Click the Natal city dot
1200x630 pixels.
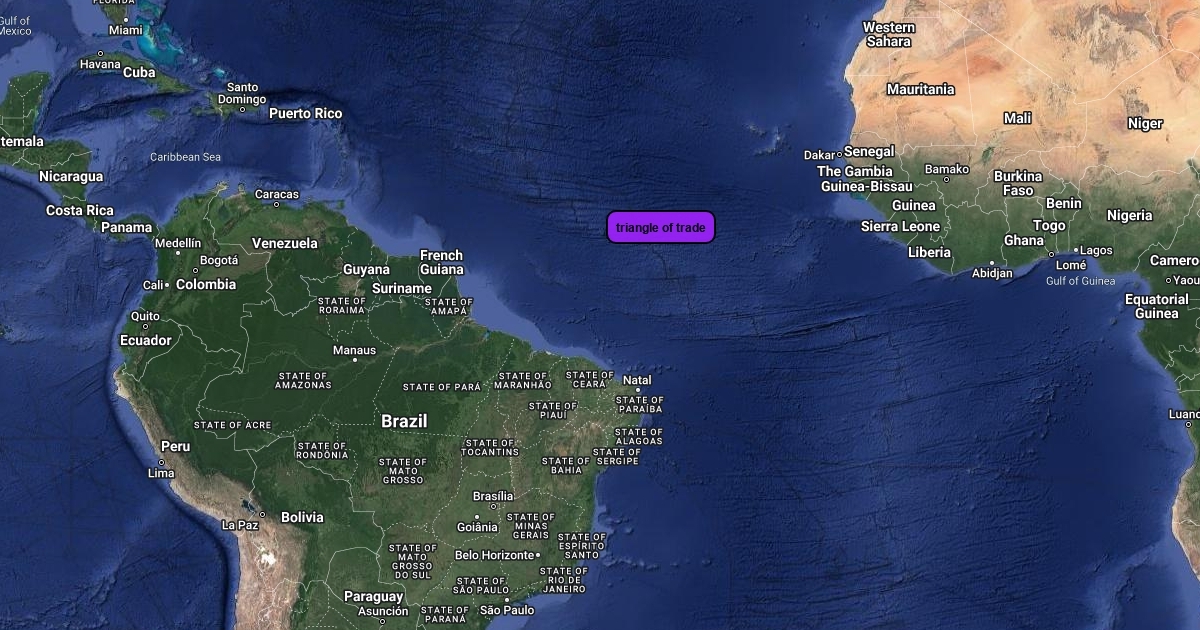[638, 390]
